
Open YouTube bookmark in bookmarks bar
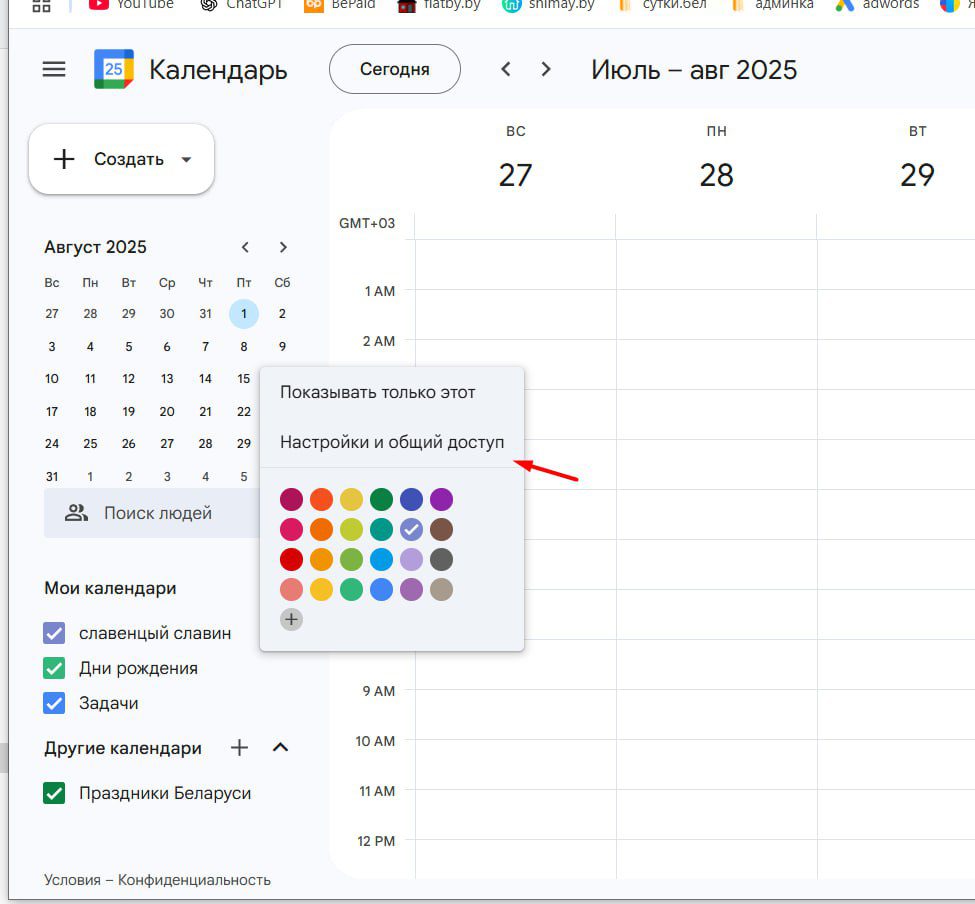pyautogui.click(x=131, y=5)
